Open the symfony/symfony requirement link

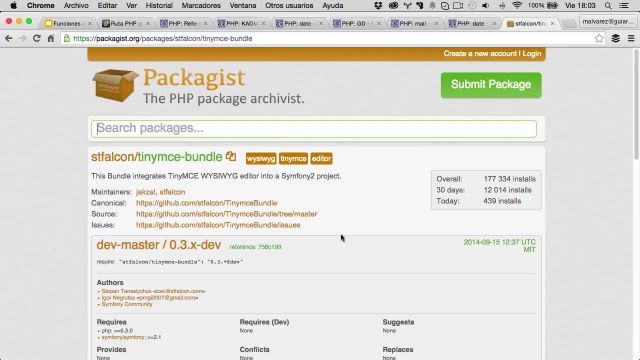pos(123,337)
